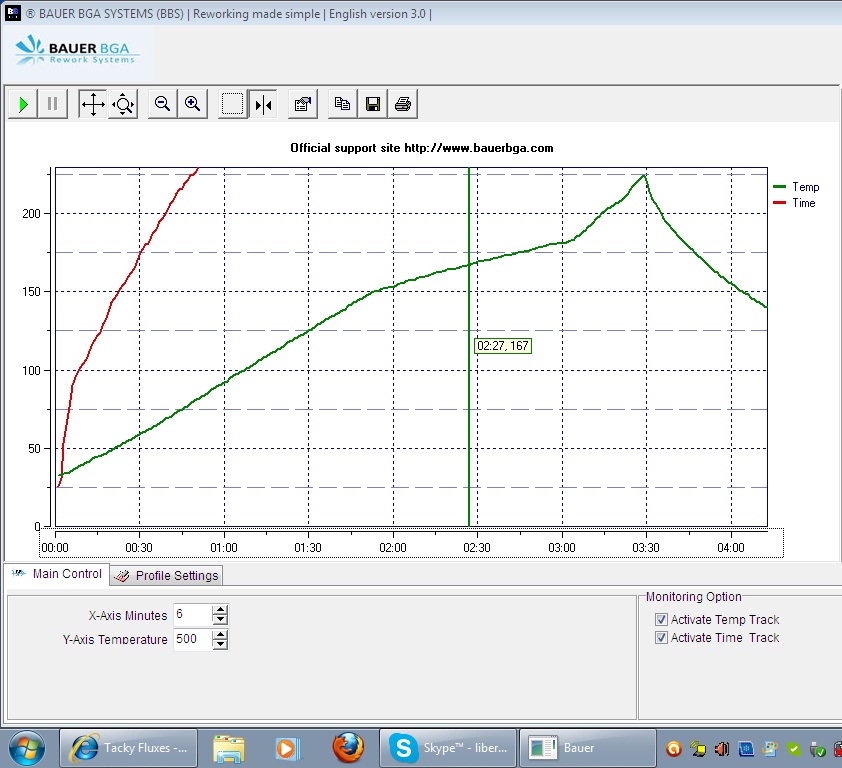Select the dotted rectangle selection tool

click(233, 104)
